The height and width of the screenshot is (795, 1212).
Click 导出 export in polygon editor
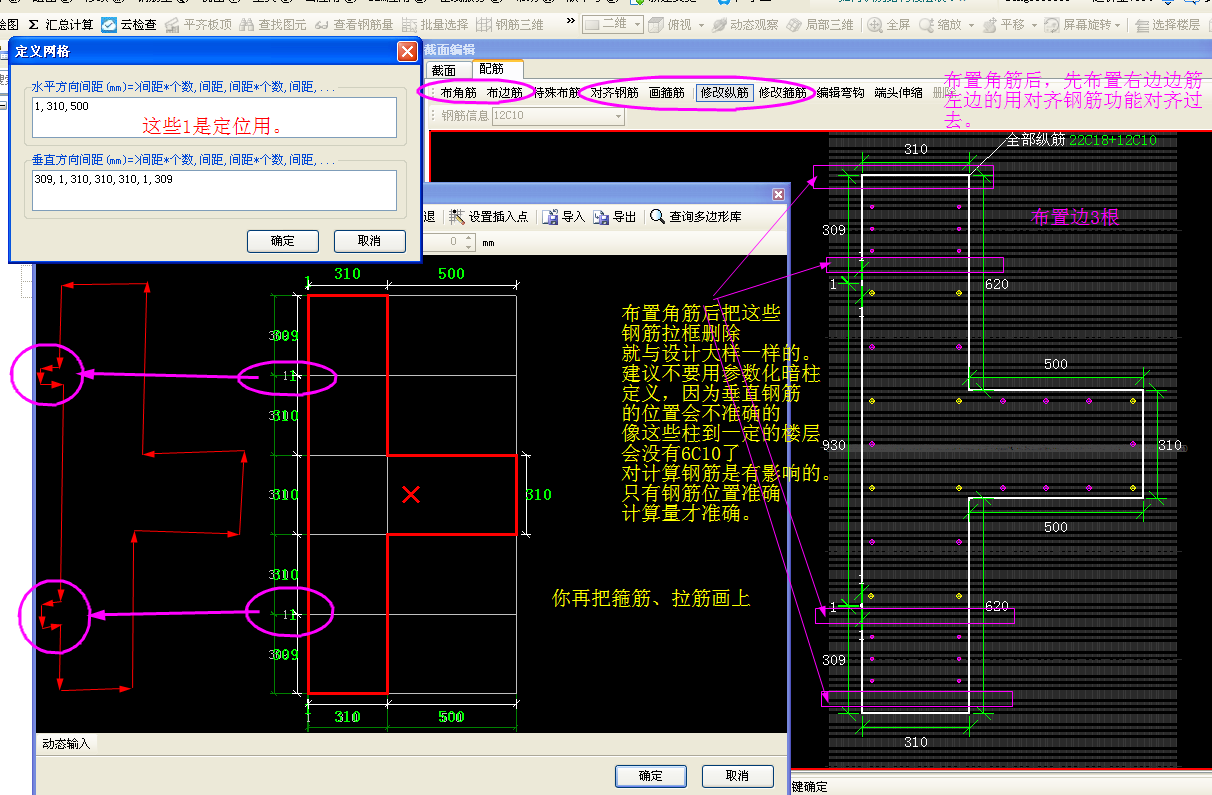[x=615, y=216]
